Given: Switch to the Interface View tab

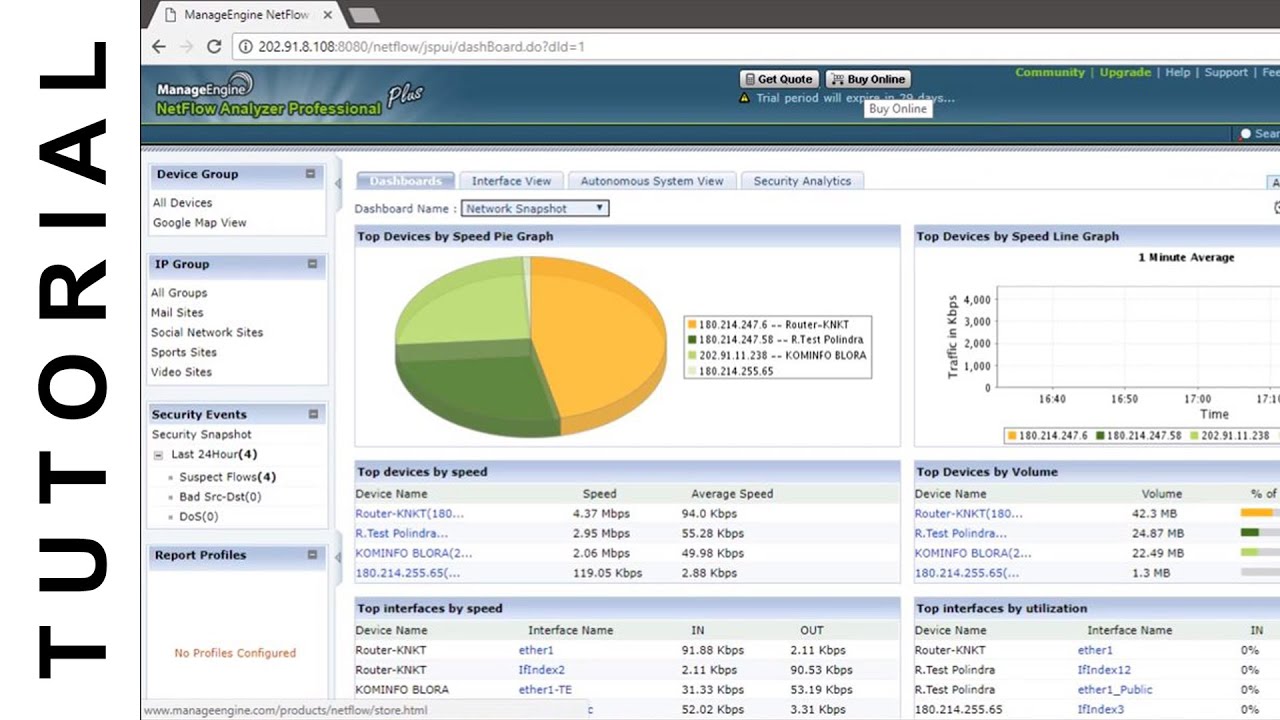Looking at the screenshot, I should coord(511,181).
